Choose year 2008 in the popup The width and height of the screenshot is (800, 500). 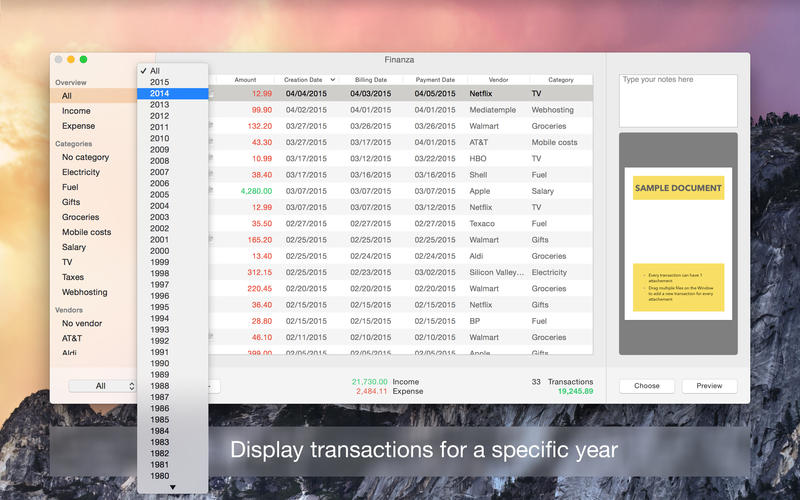pyautogui.click(x=172, y=161)
